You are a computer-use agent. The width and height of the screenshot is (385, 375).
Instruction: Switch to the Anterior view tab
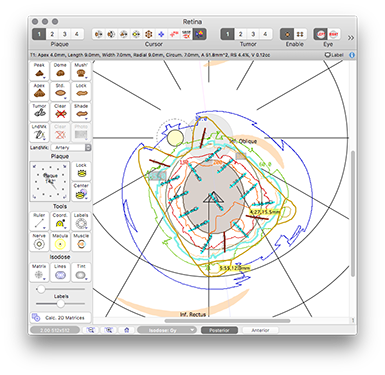click(x=260, y=330)
